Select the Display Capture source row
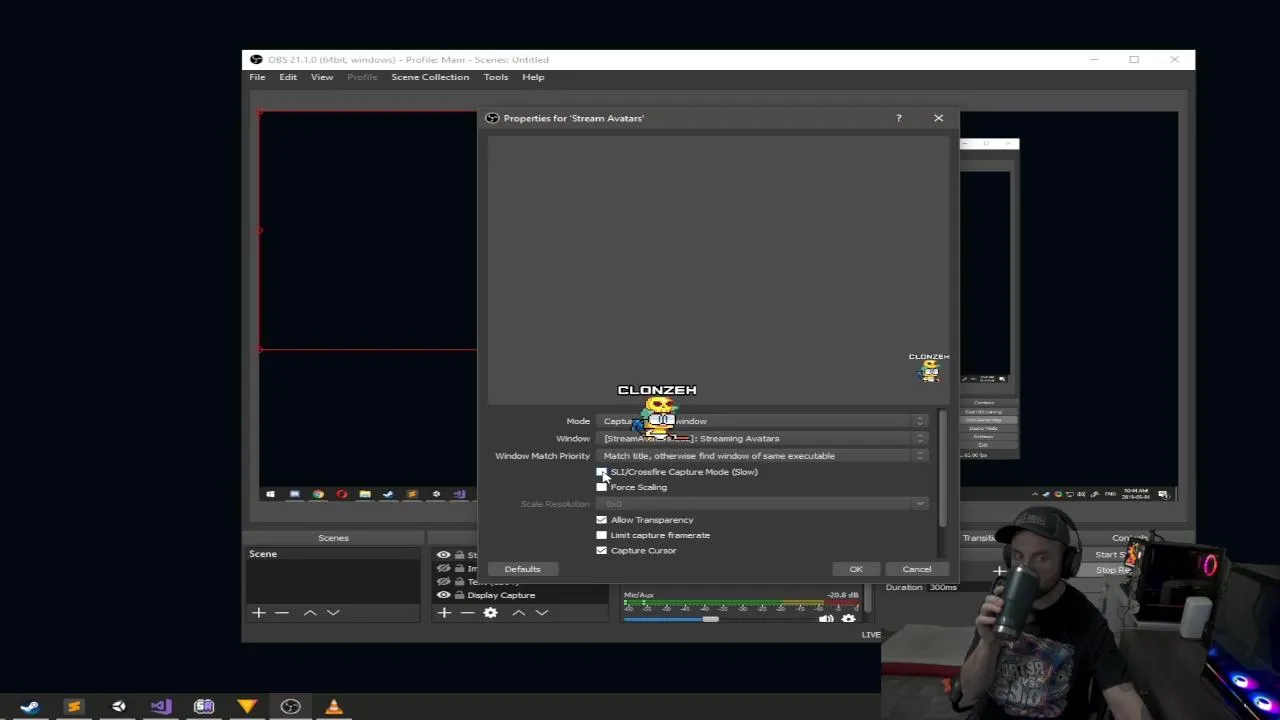The width and height of the screenshot is (1280, 720). [x=520, y=595]
